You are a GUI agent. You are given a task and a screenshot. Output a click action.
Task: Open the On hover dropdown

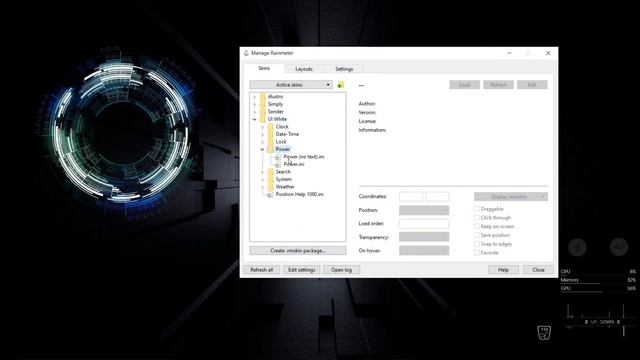[424, 251]
